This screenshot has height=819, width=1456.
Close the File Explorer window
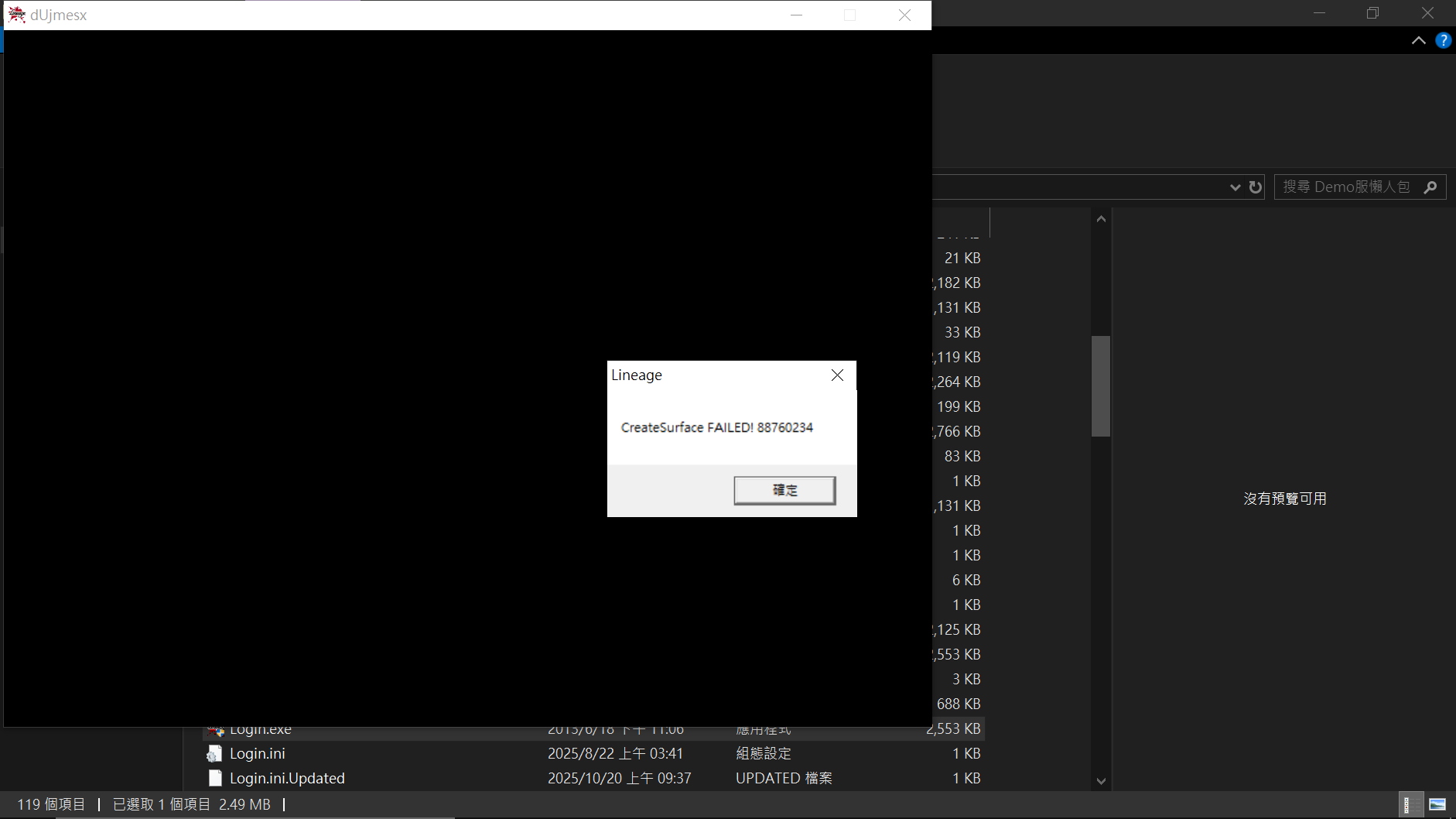tap(1427, 13)
